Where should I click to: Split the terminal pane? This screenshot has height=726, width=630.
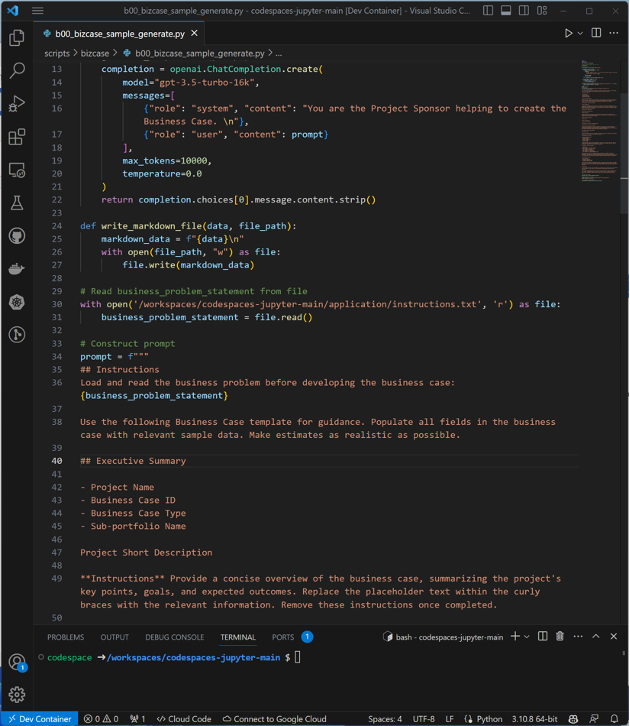pos(543,637)
